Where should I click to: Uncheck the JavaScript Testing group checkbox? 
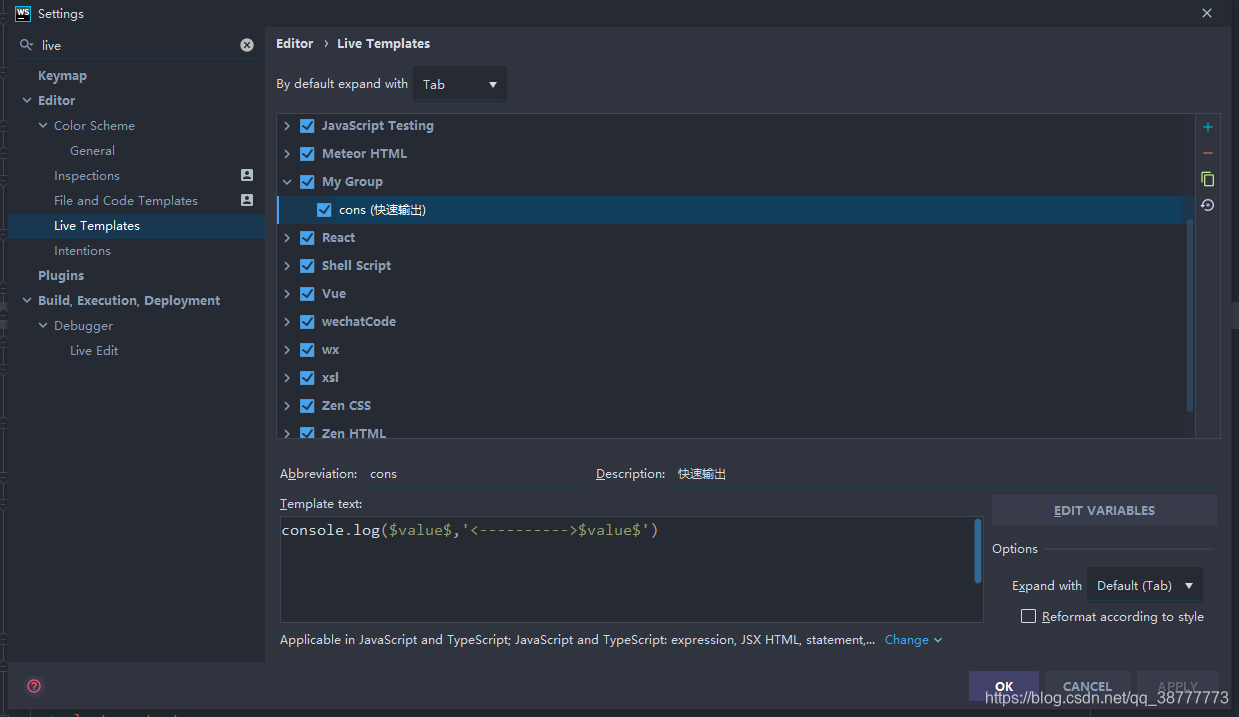coord(307,126)
